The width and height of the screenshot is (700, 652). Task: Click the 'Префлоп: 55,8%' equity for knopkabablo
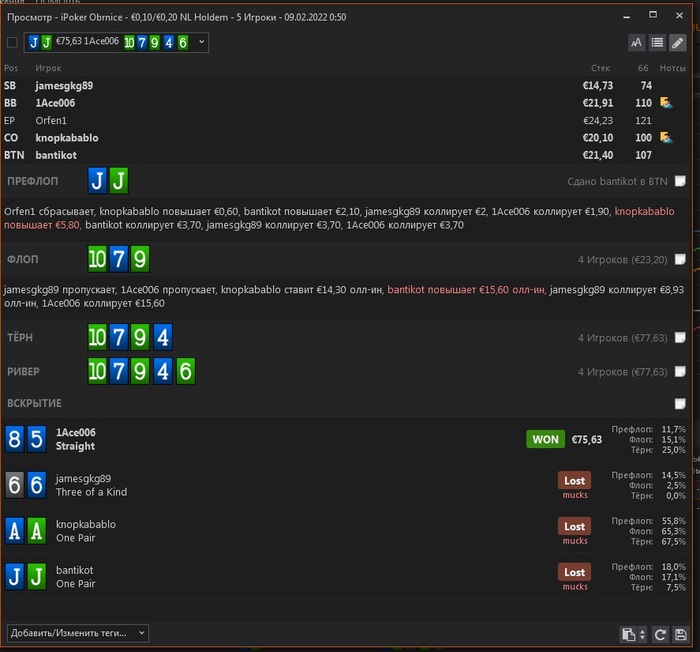648,521
